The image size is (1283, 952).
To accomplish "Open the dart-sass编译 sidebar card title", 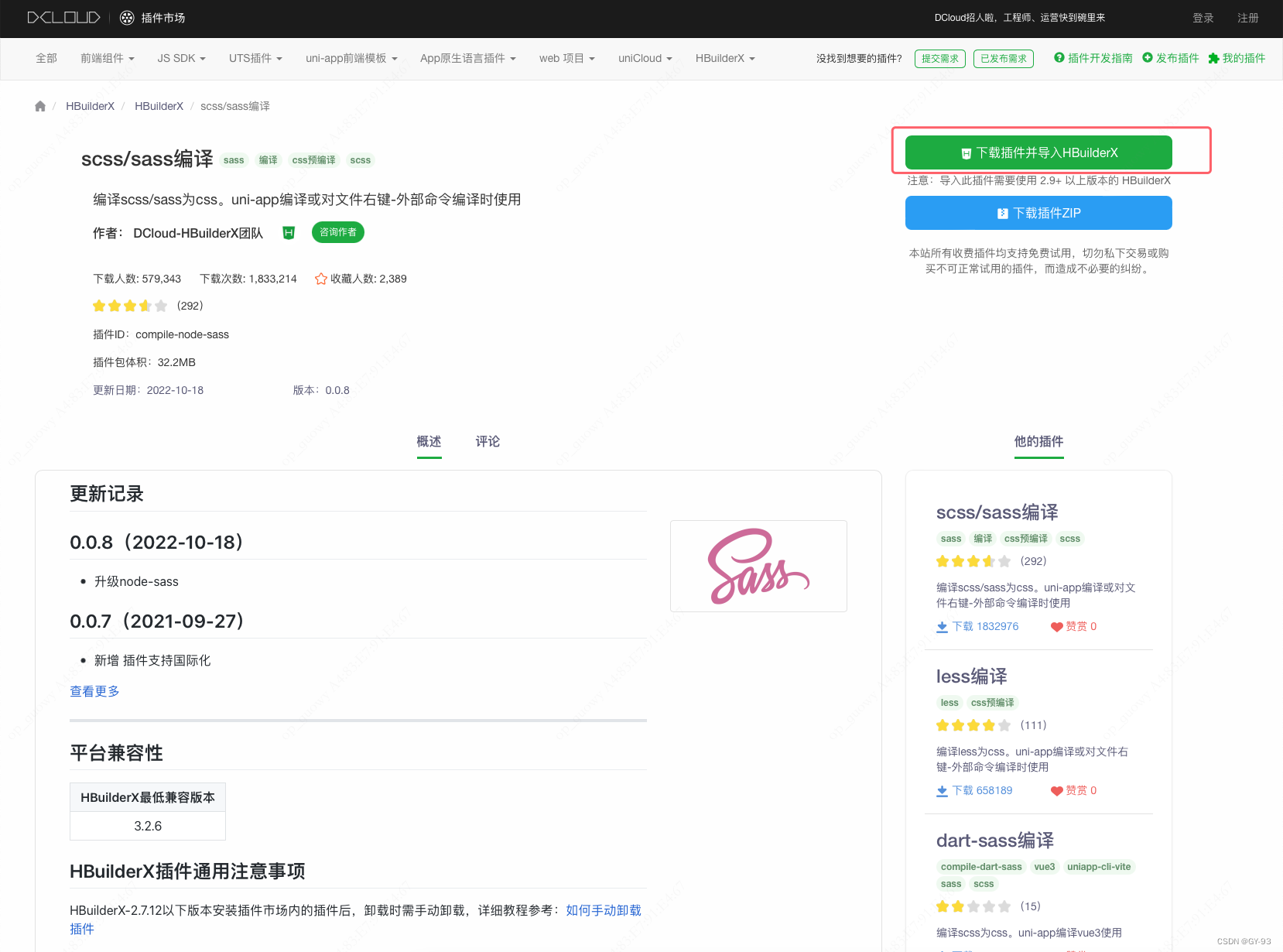I will [995, 841].
